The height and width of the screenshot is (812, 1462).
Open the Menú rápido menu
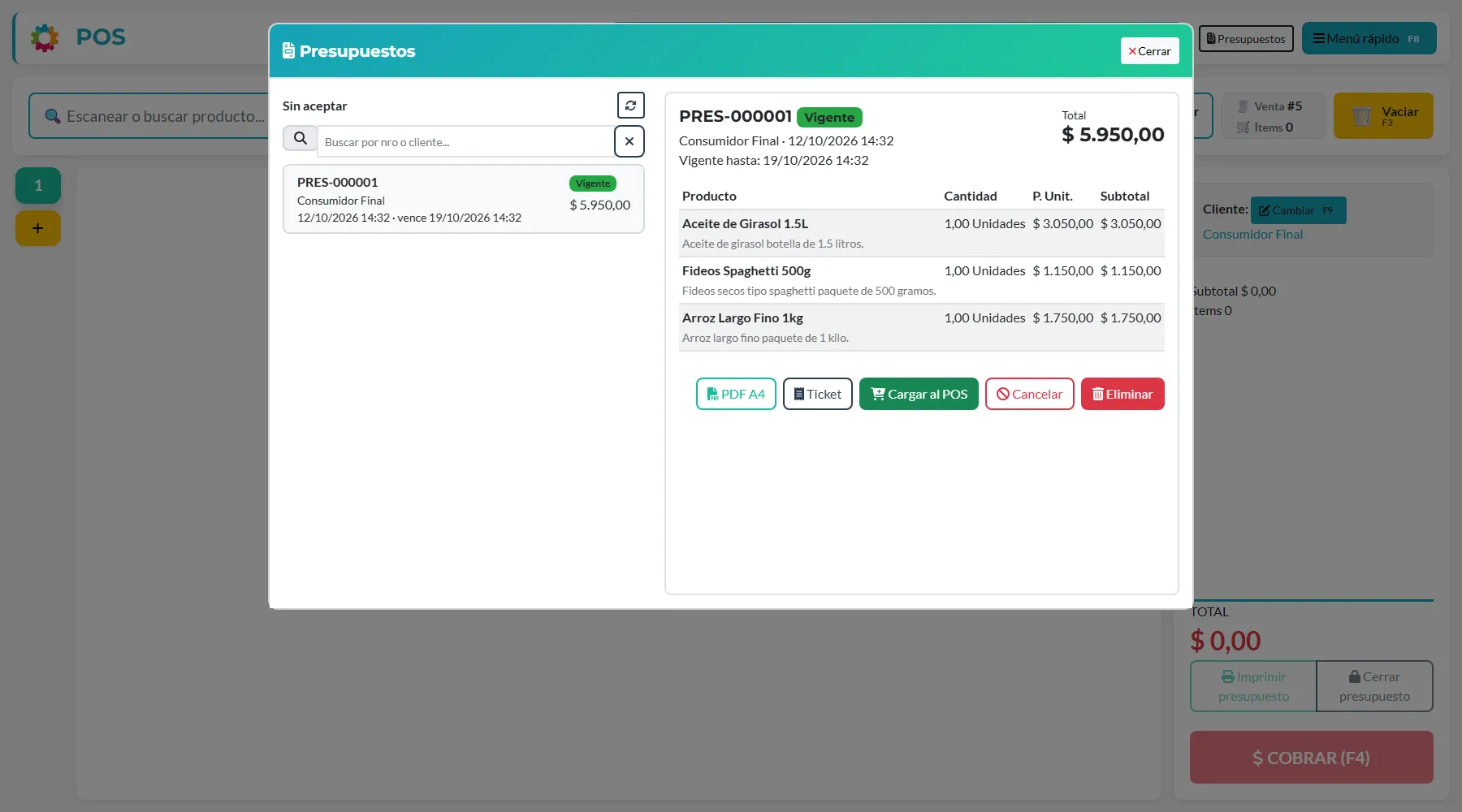[1369, 38]
